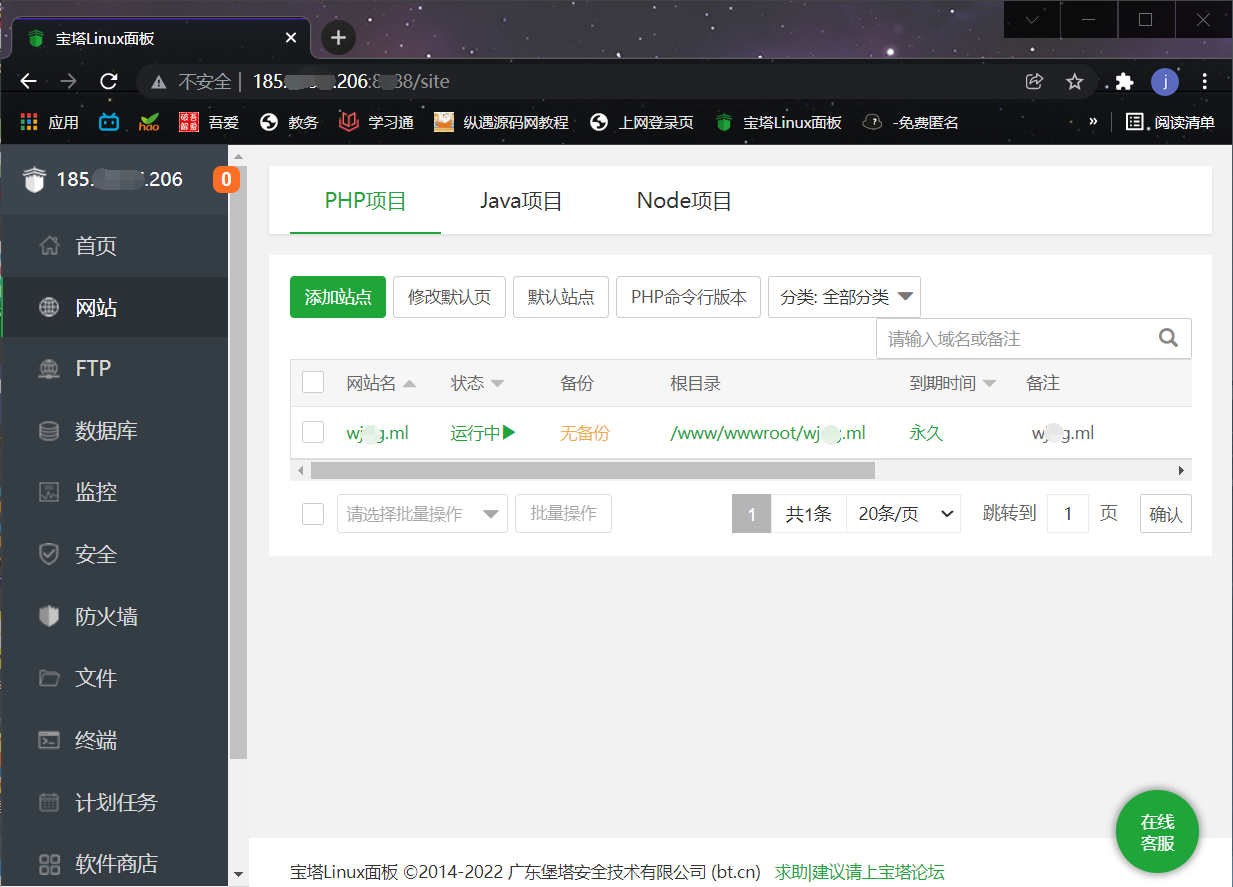1233x887 pixels.
Task: Switch to the PHP项目 tab
Action: 365,201
